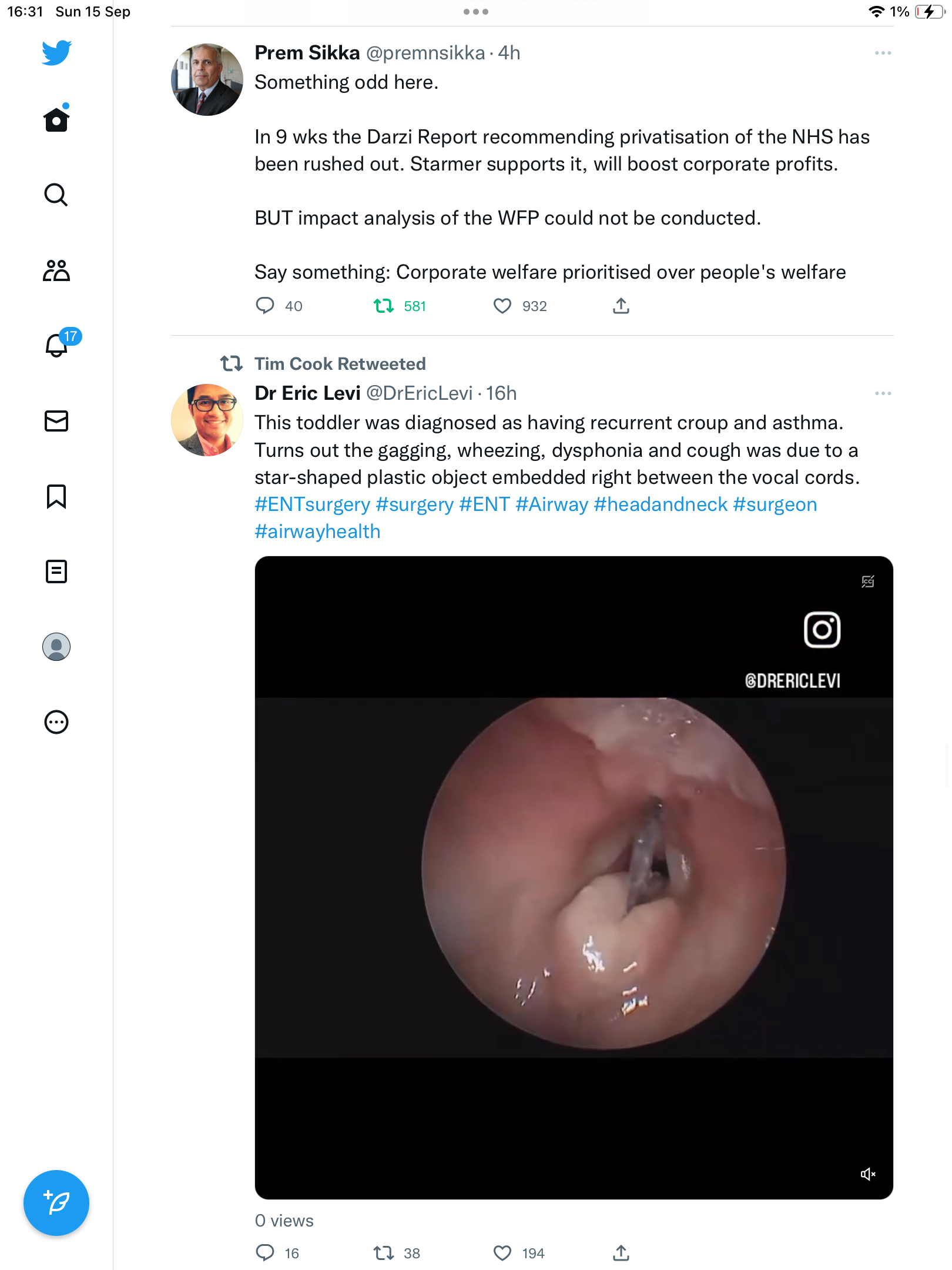Open Tim Cook Retweeted label
The height and width of the screenshot is (1270, 952).
340,364
